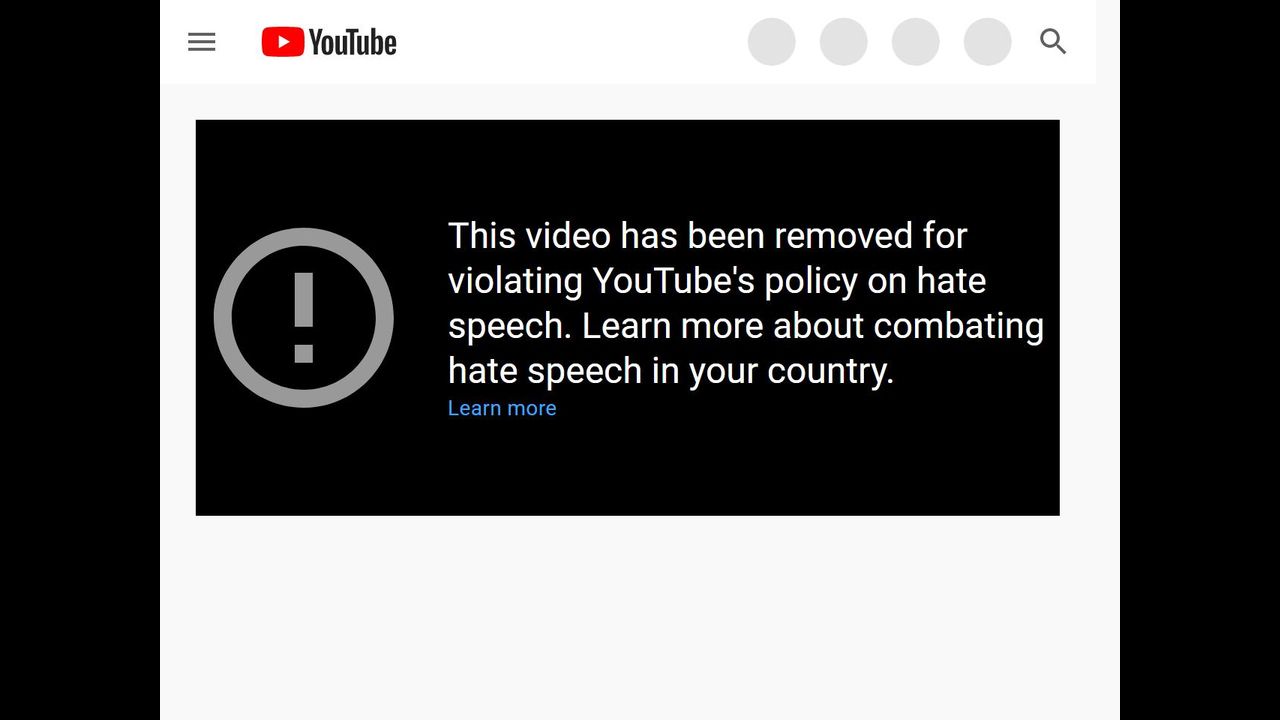The image size is (1280, 720).
Task: Open the hamburger guide menu
Action: click(x=202, y=42)
